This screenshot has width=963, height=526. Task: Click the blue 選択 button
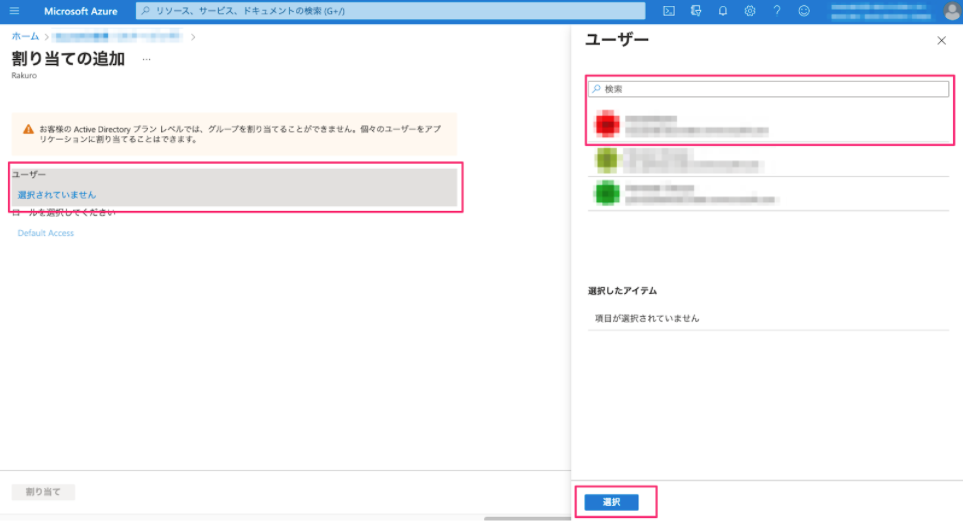tap(611, 502)
